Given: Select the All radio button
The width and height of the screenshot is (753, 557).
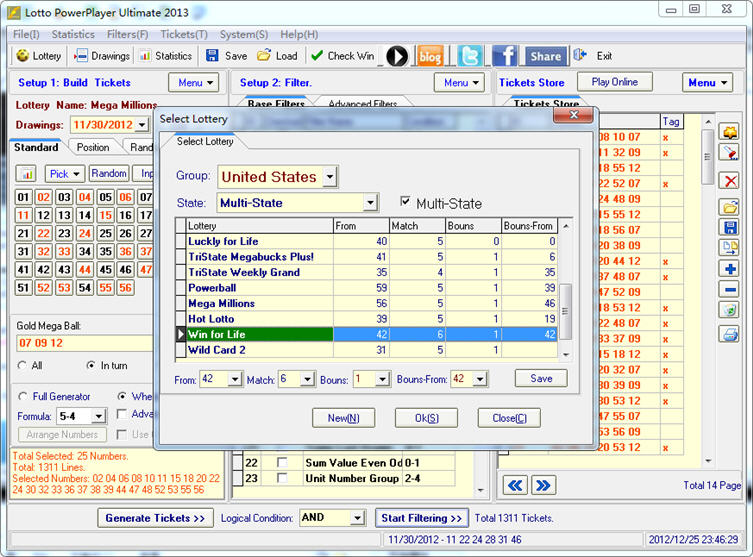Looking at the screenshot, I should point(22,365).
